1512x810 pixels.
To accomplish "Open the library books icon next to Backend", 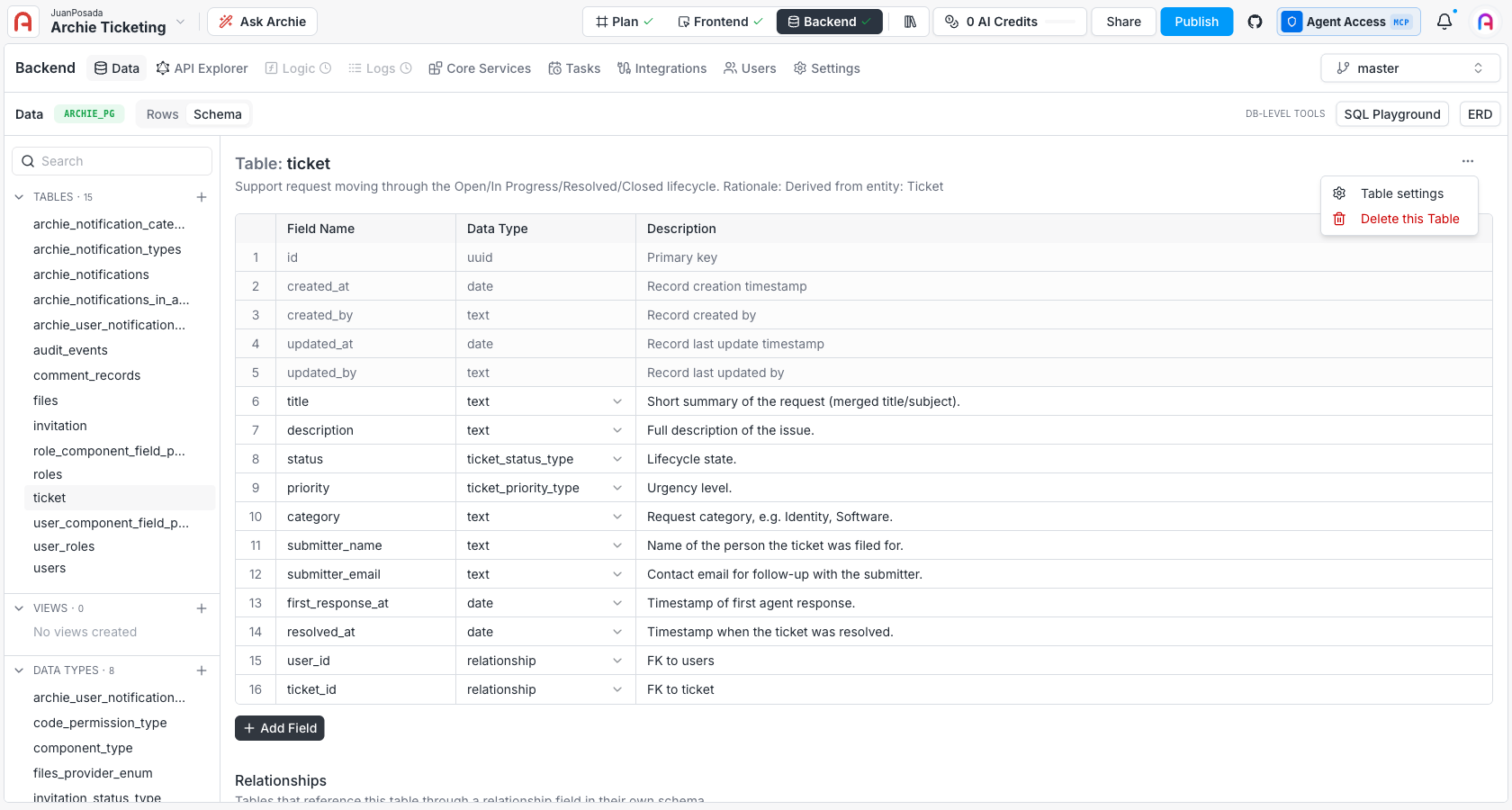I will tap(910, 22).
